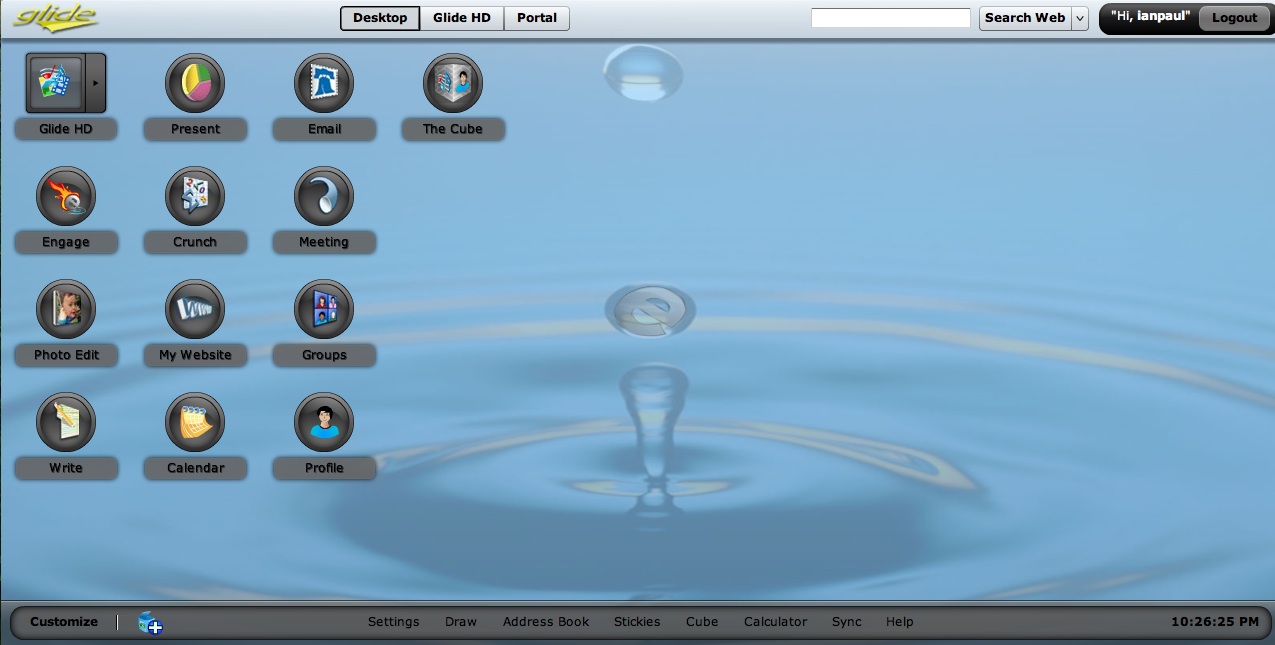Click Customize in the bottom bar
Screen dimensions: 1275x645
point(64,622)
